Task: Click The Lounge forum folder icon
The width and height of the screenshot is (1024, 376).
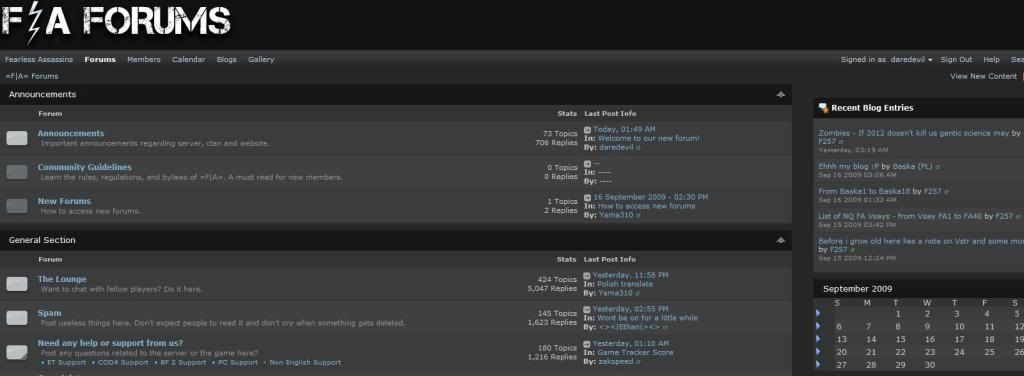Action: 17,283
